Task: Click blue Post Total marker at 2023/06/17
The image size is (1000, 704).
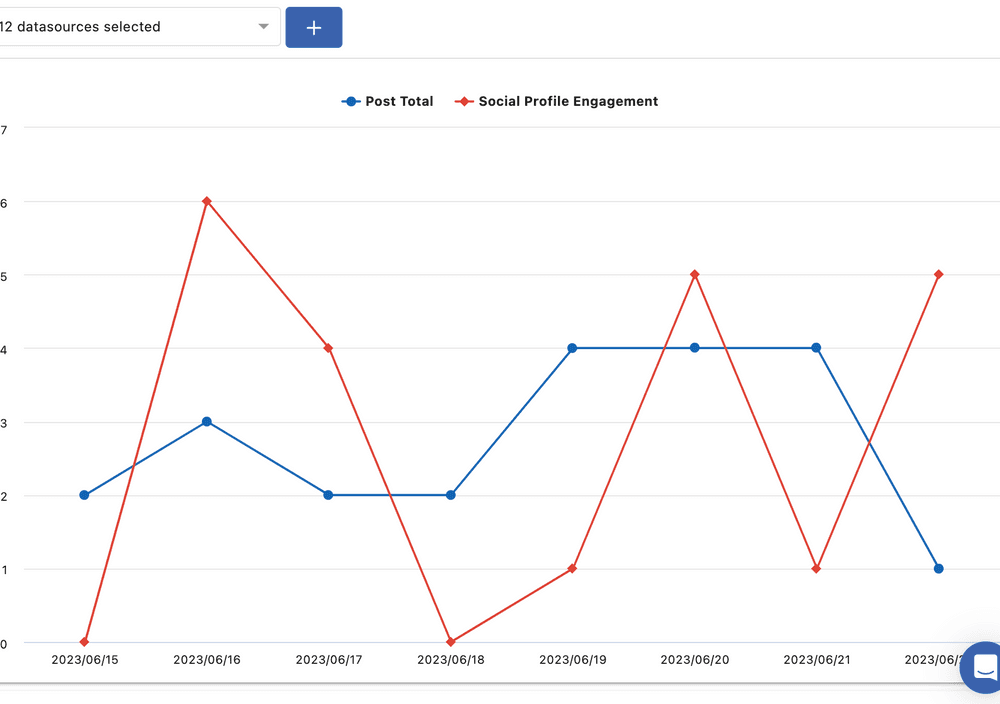Action: pos(328,495)
